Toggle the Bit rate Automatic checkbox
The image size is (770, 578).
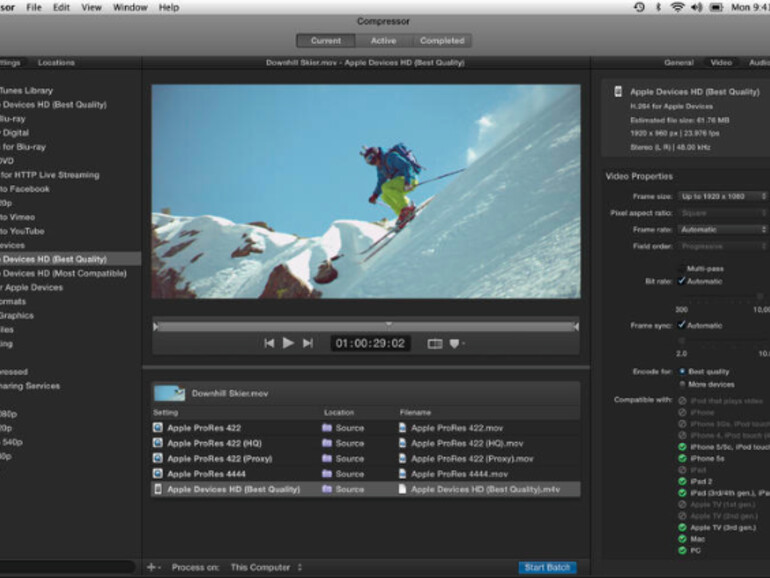point(683,281)
